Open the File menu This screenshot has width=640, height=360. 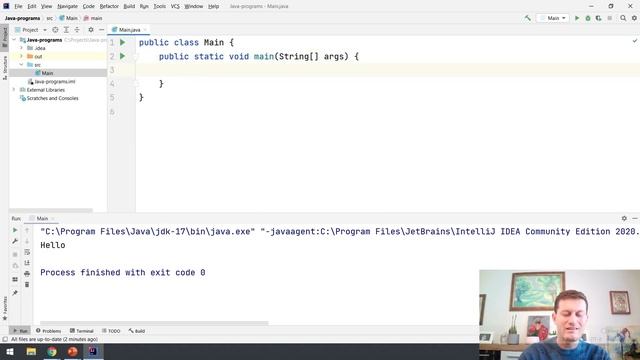pyautogui.click(x=18, y=7)
